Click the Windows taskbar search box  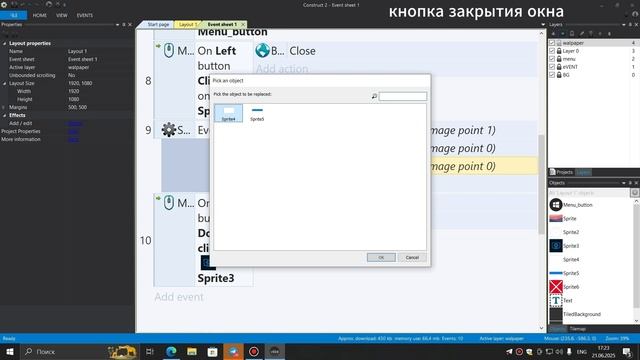[x=80, y=351]
